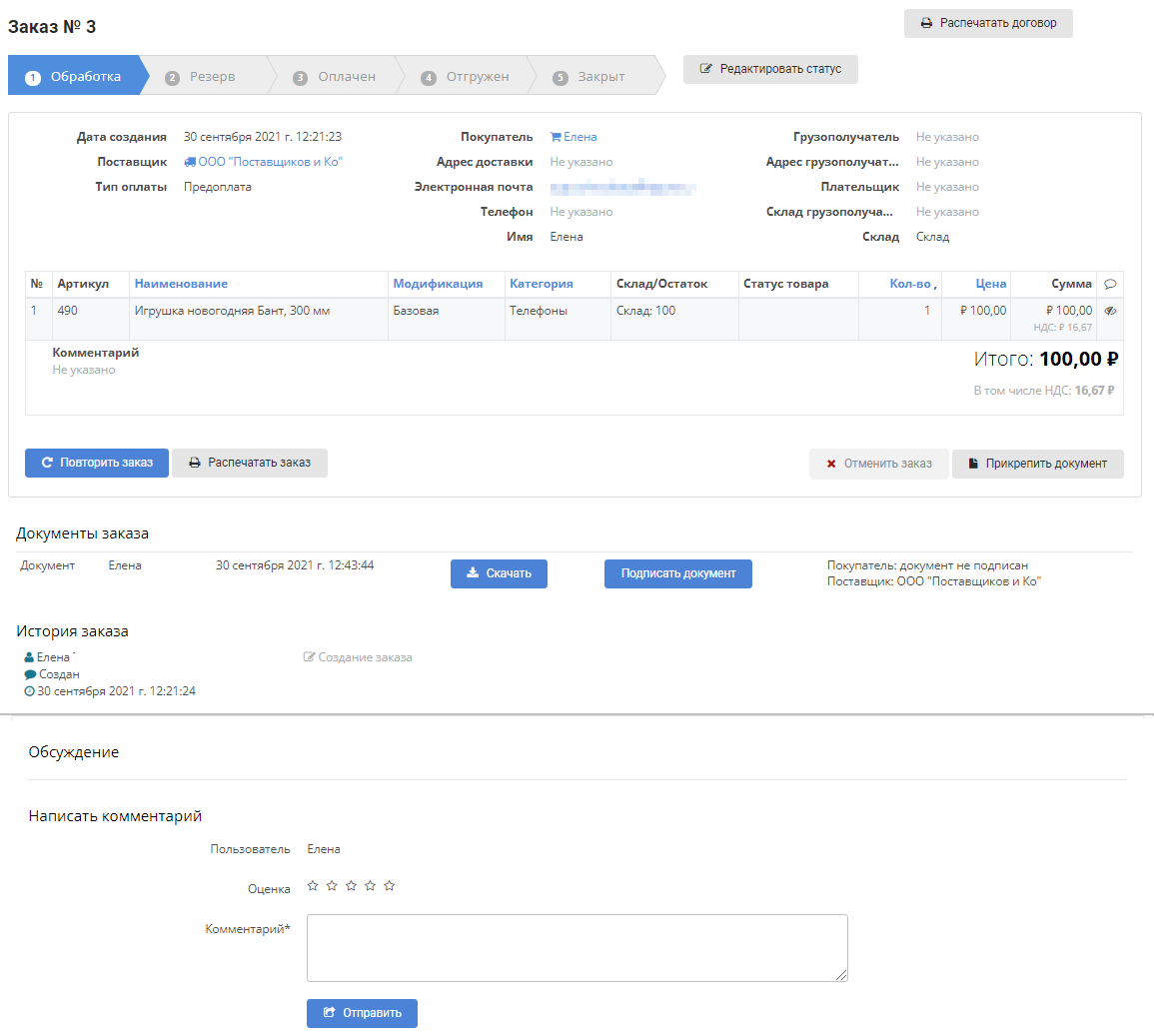This screenshot has height=1036, width=1154.
Task: Download document with Скачать button
Action: click(x=499, y=573)
